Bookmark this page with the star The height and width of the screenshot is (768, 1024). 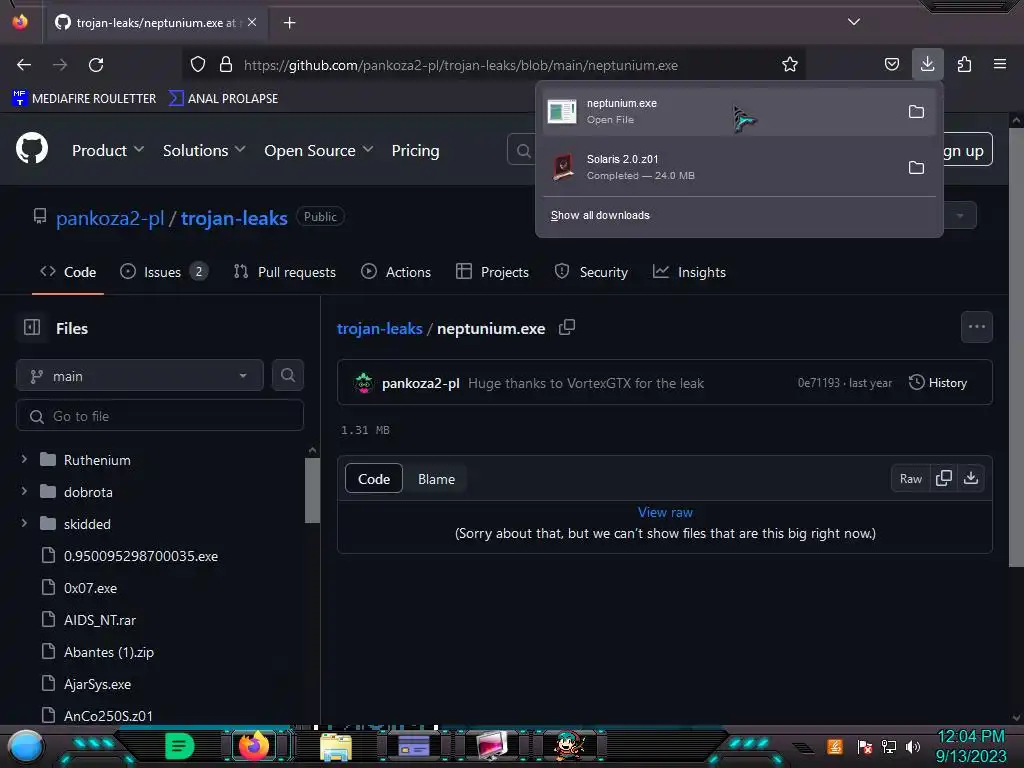click(790, 64)
